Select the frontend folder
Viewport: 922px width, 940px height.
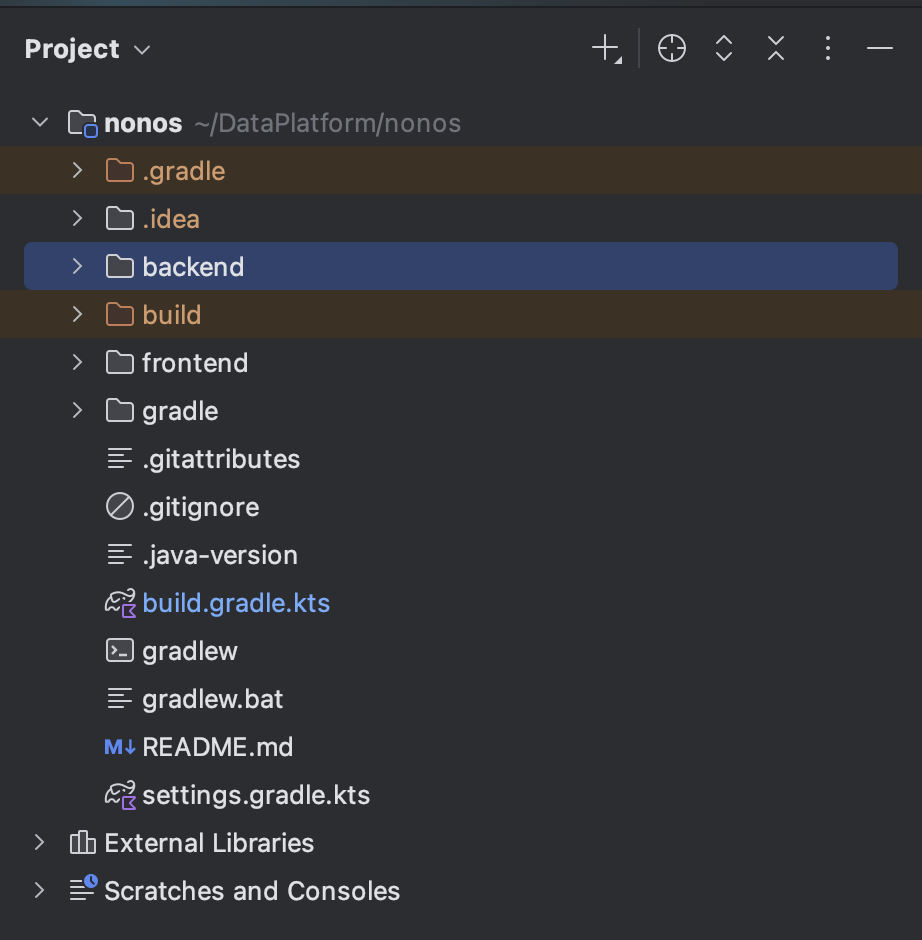click(x=460, y=363)
